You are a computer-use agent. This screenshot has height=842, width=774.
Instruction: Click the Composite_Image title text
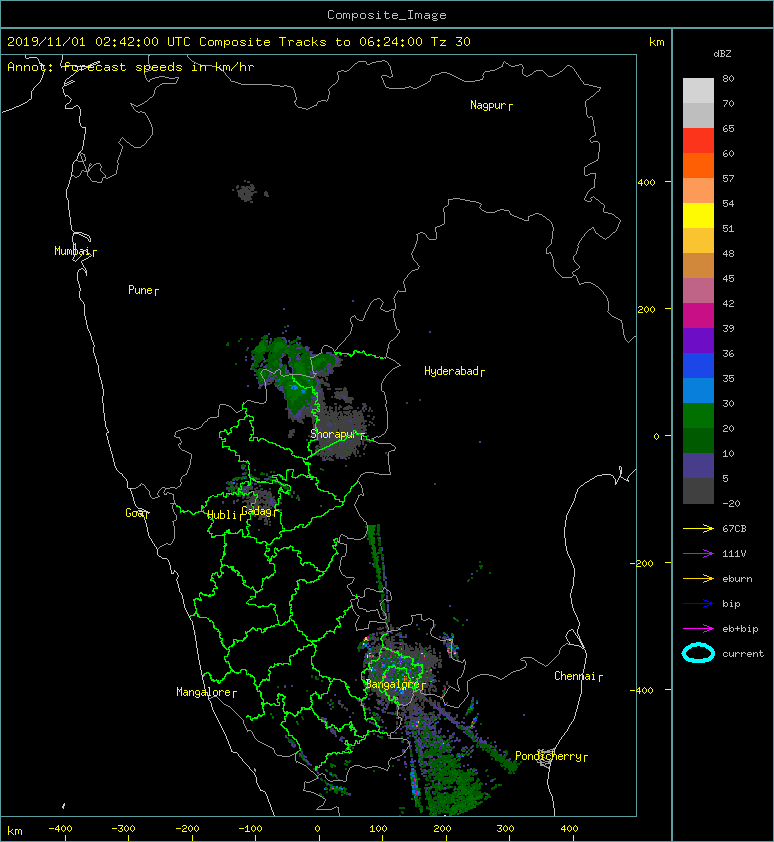point(387,15)
